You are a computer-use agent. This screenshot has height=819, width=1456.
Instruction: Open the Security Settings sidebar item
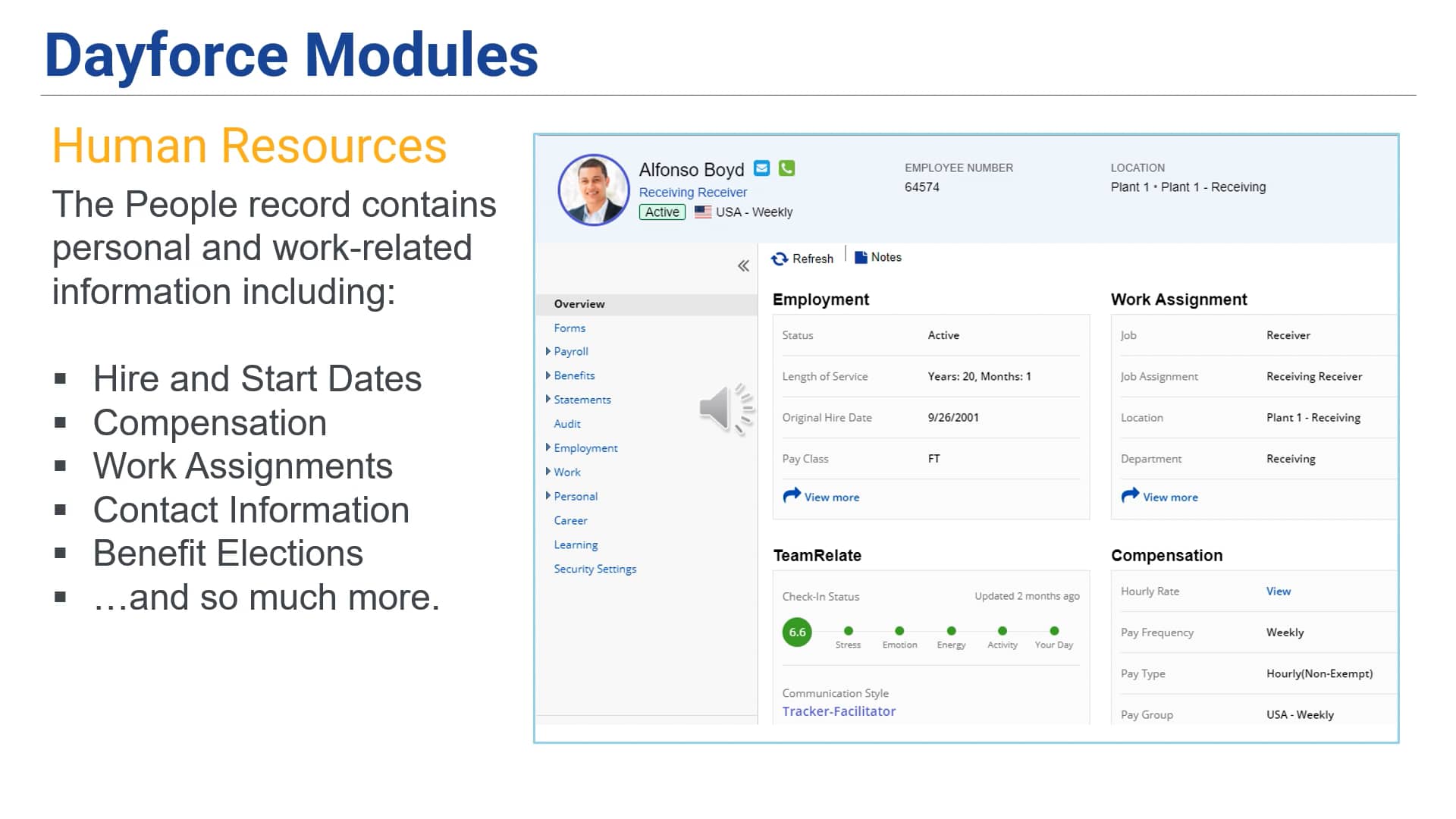pos(595,569)
